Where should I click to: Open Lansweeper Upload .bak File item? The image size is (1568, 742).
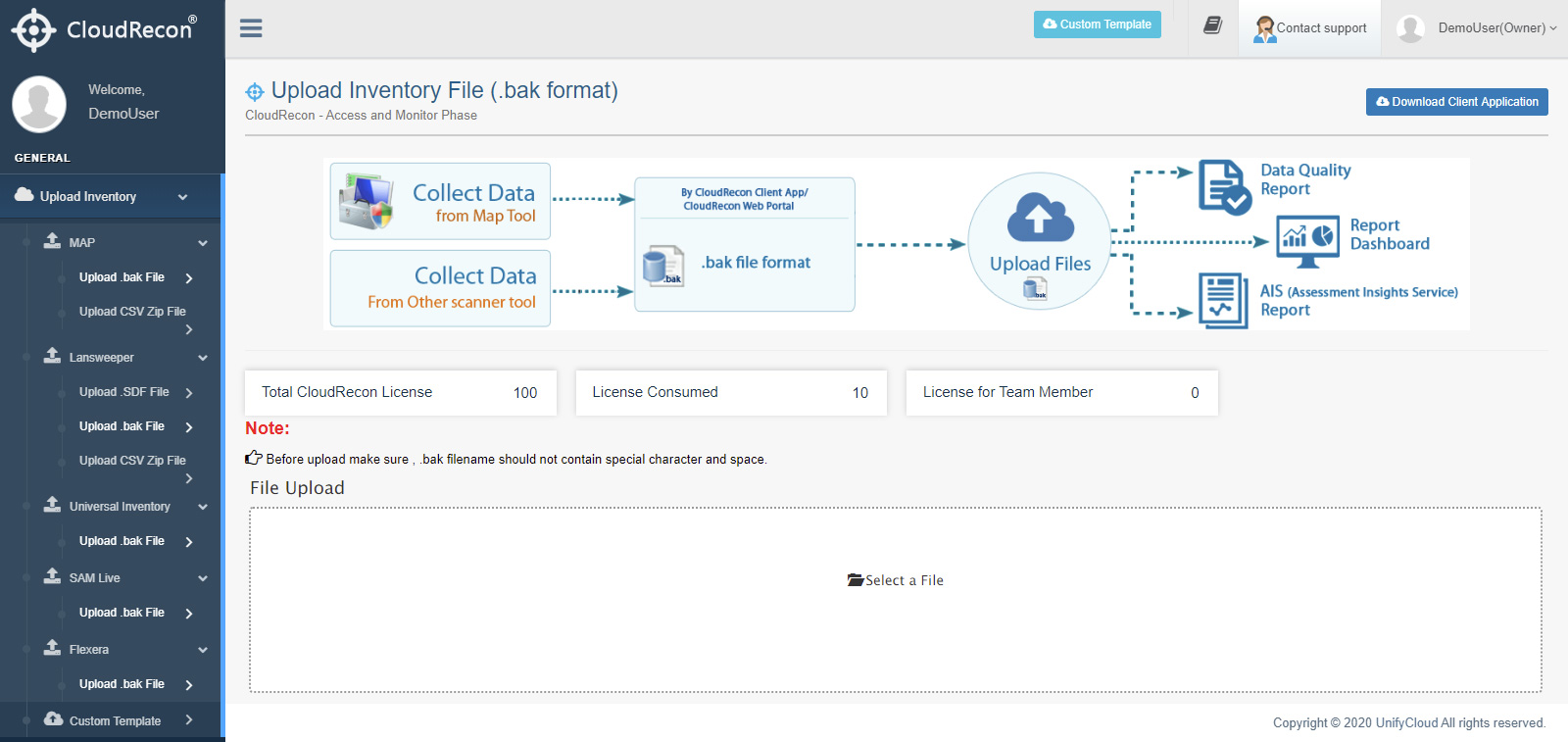pos(122,426)
